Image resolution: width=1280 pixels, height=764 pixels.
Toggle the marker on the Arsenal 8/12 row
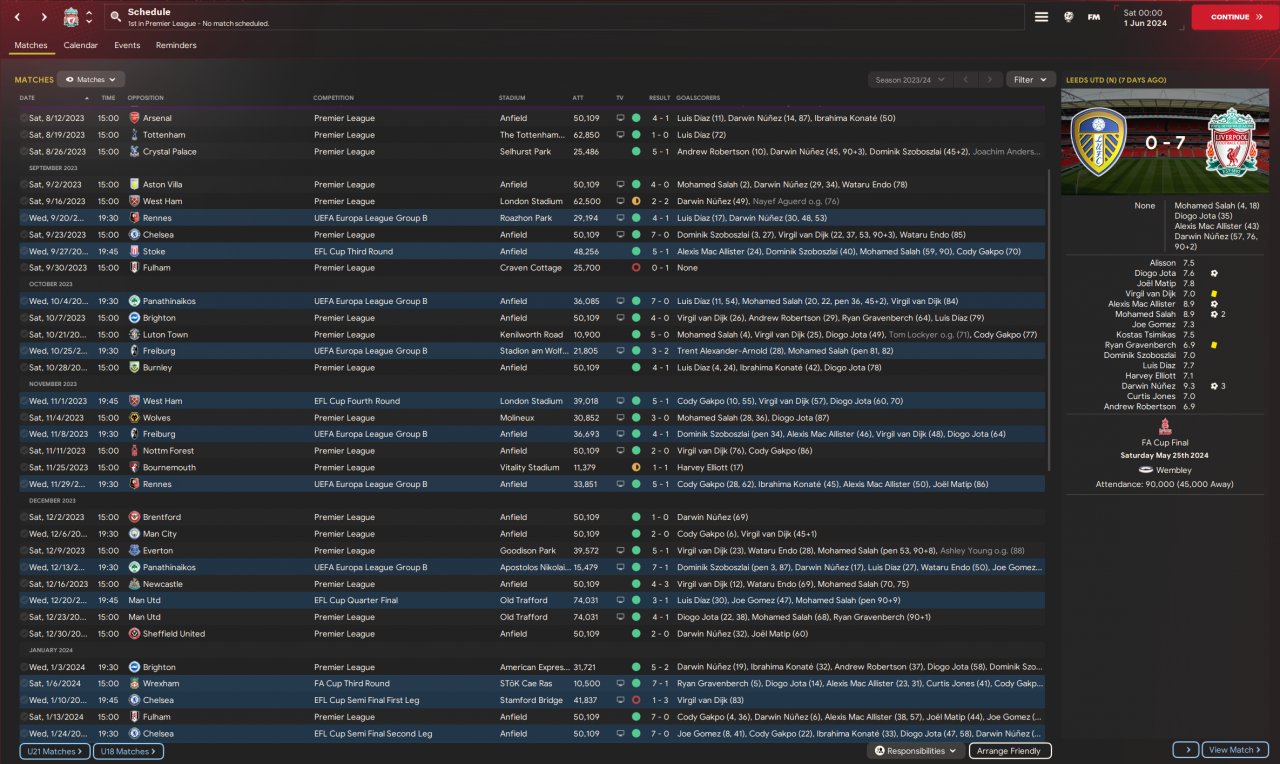coord(24,118)
